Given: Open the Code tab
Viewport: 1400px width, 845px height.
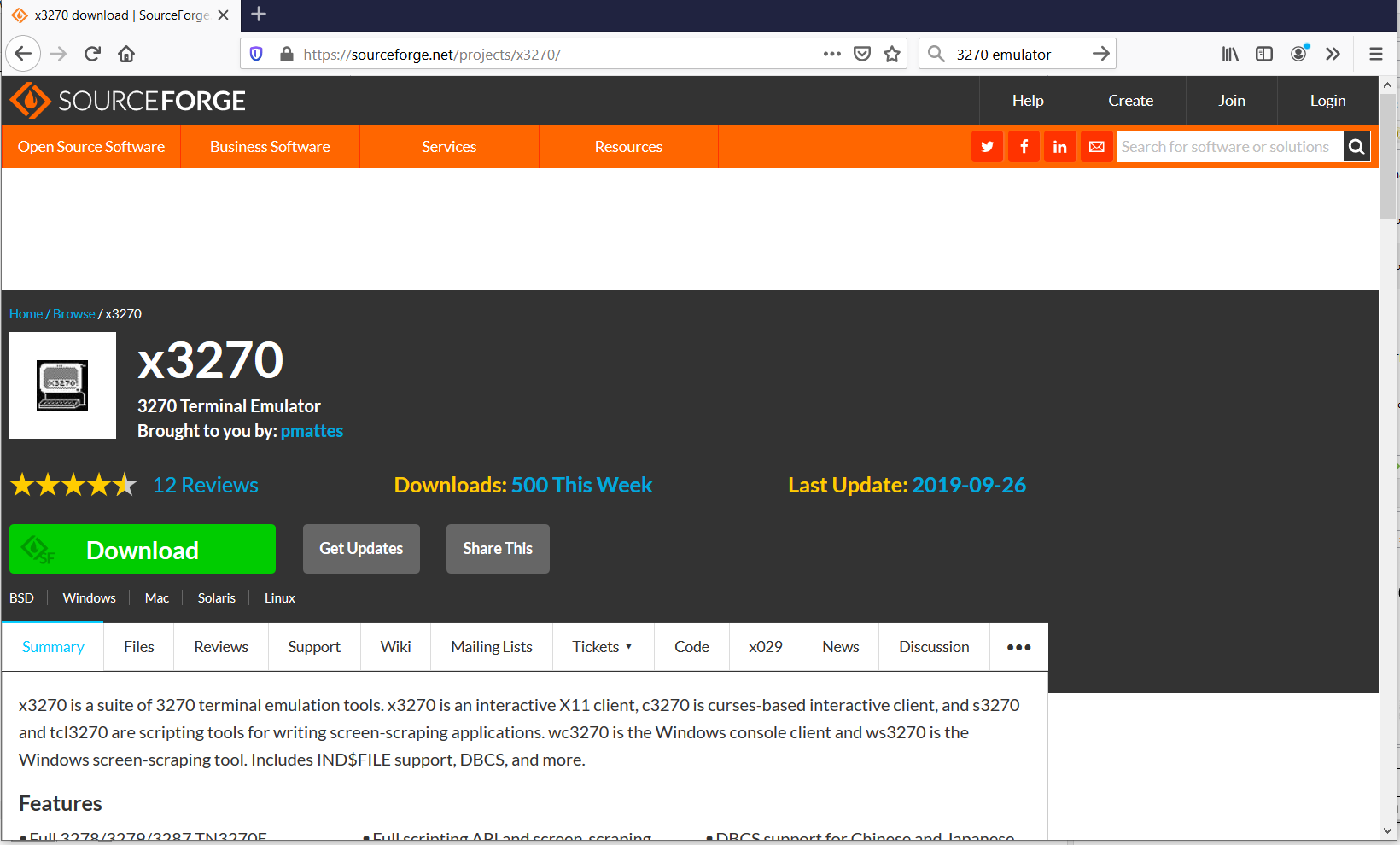Looking at the screenshot, I should pos(691,647).
